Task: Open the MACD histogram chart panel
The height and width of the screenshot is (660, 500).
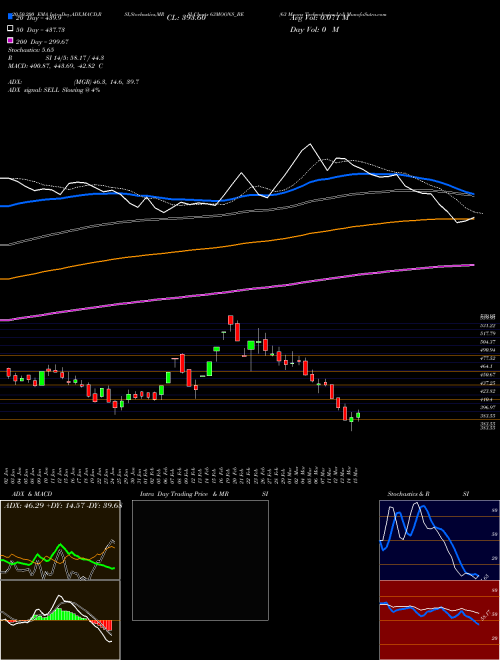Action: click(x=60, y=620)
